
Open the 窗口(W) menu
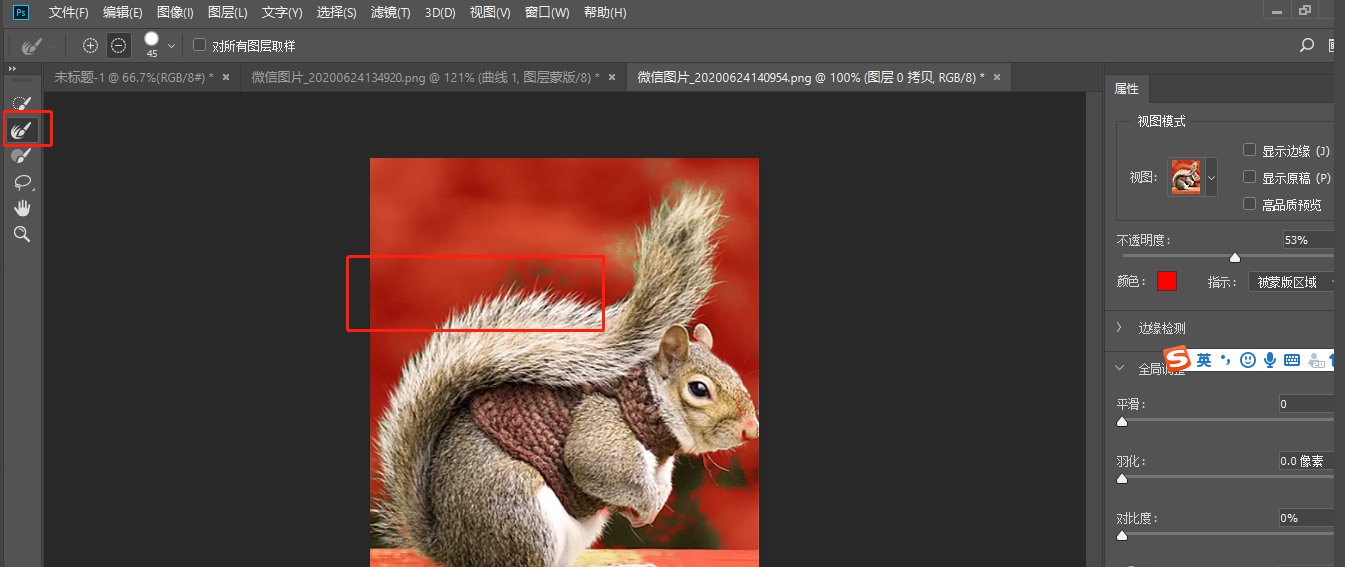[546, 13]
